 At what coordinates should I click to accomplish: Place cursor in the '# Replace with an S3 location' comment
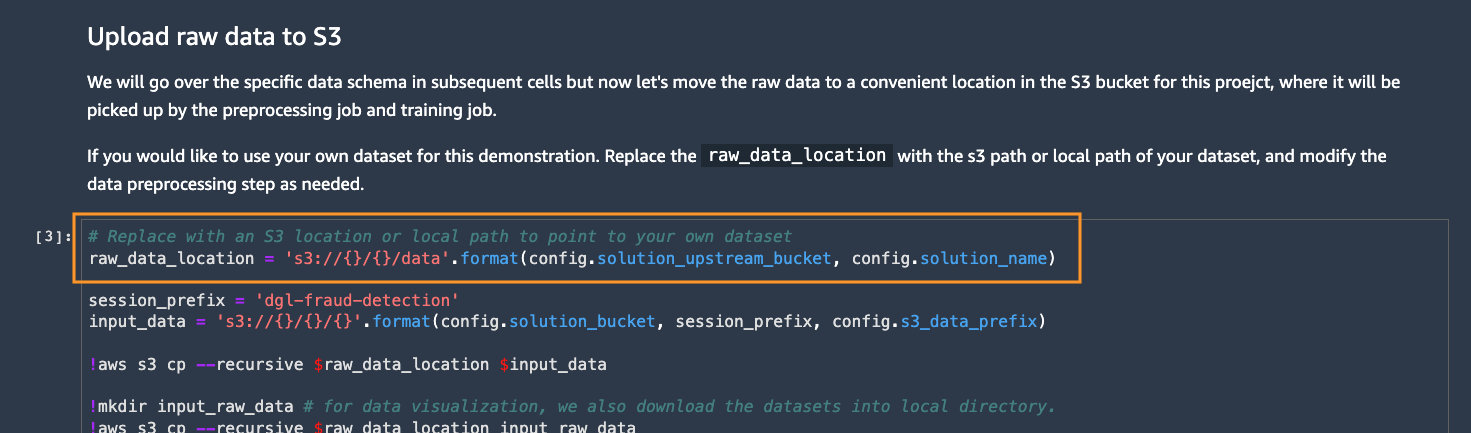tap(440, 237)
